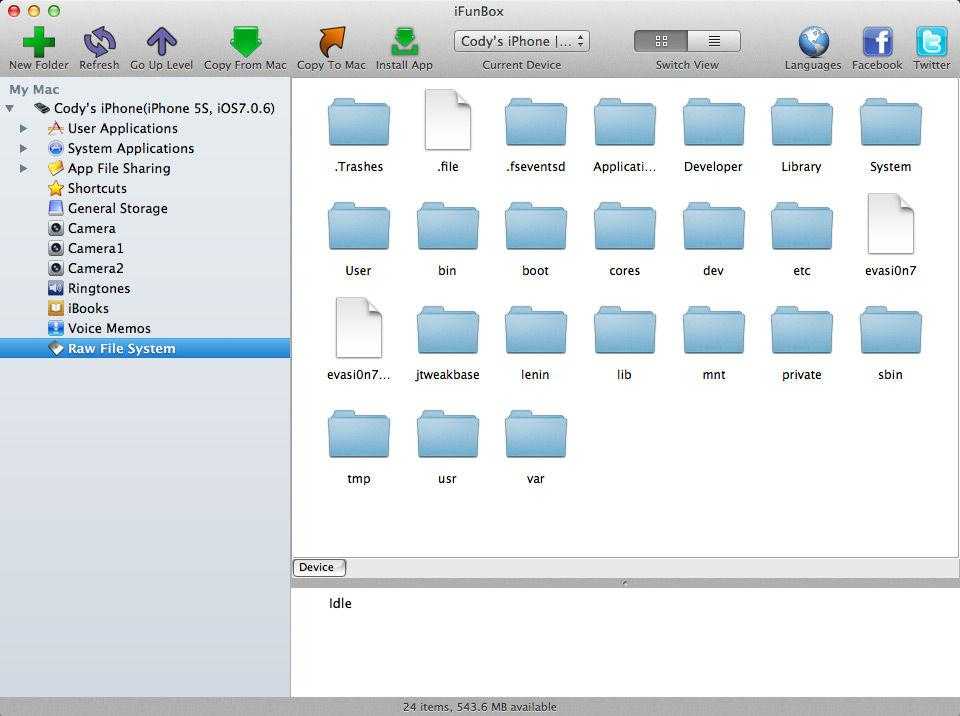
Task: Expand User Applications tree node
Action: tap(23, 129)
